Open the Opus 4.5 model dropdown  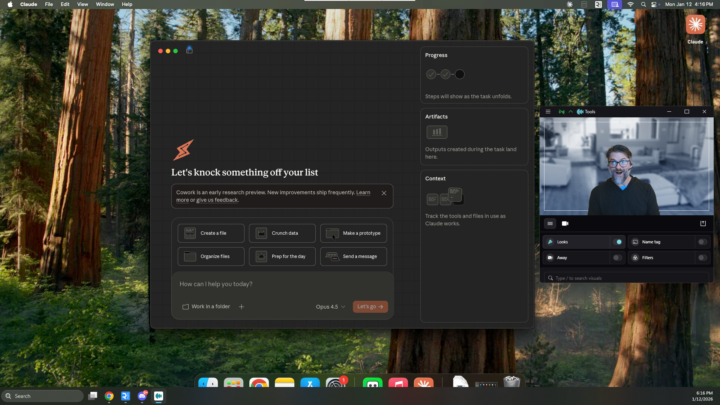click(x=330, y=307)
